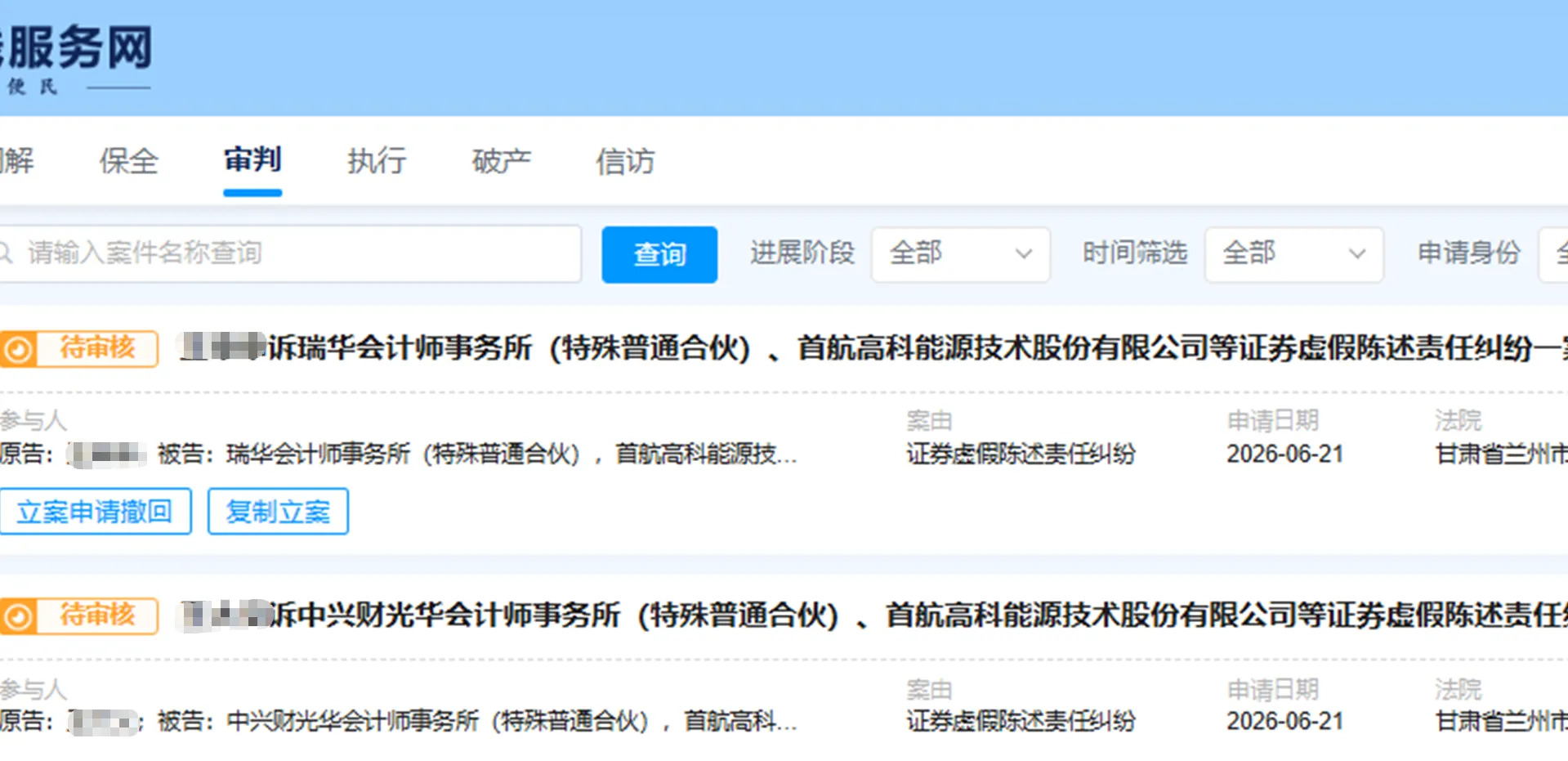The image size is (1568, 761).
Task: Click the 立案申请撤回 button
Action: [x=95, y=512]
